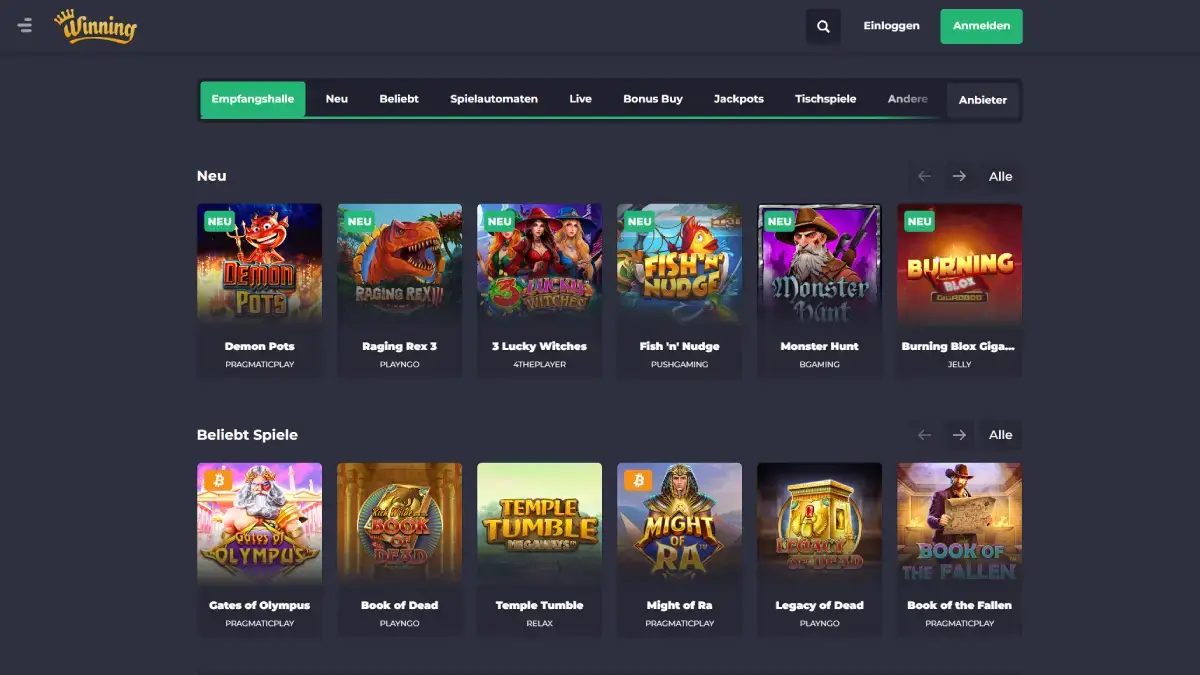Click the Einloggen link
Screen dimensions: 1200x675
(891, 26)
